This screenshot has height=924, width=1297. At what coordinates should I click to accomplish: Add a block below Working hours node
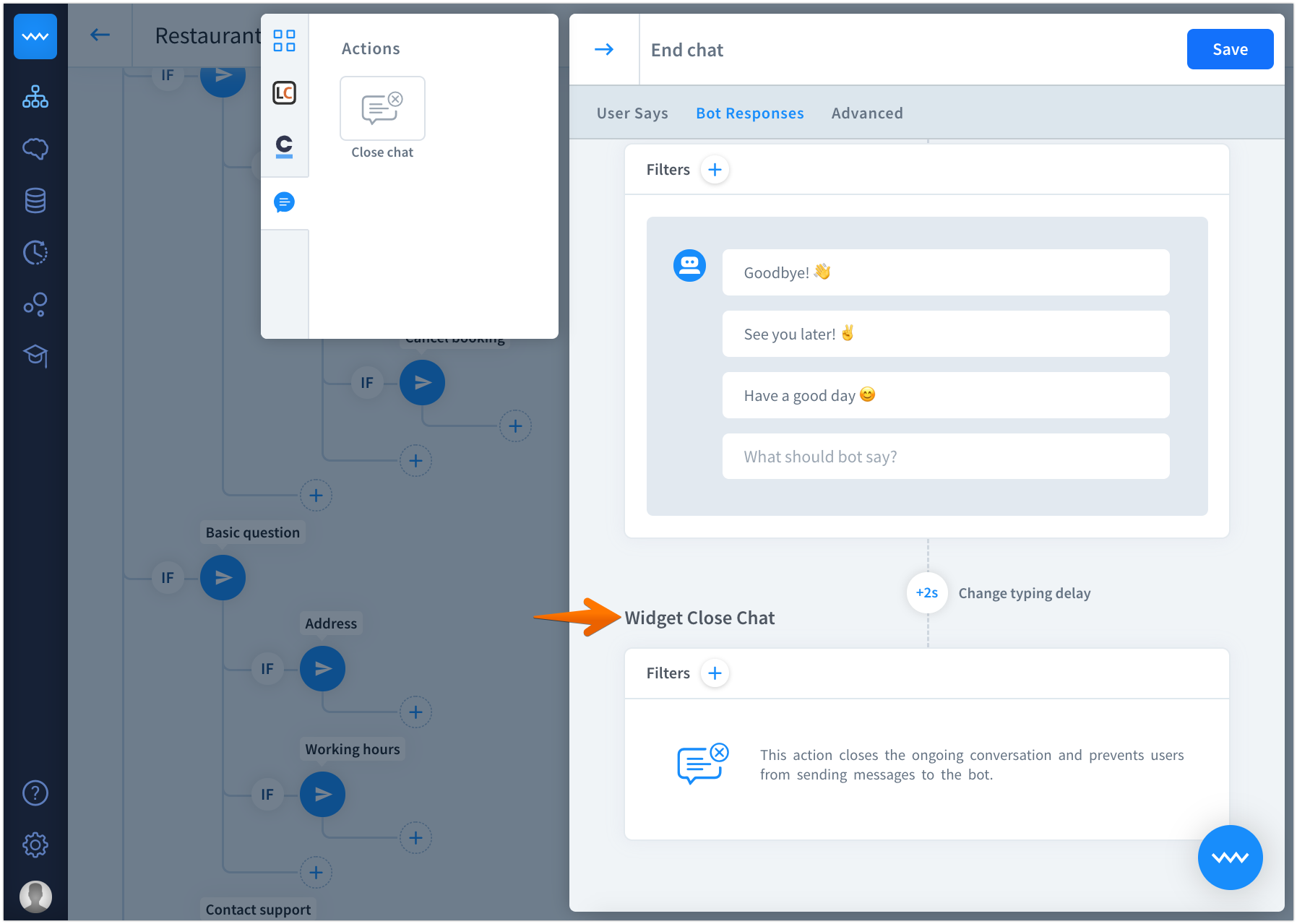pyautogui.click(x=415, y=838)
